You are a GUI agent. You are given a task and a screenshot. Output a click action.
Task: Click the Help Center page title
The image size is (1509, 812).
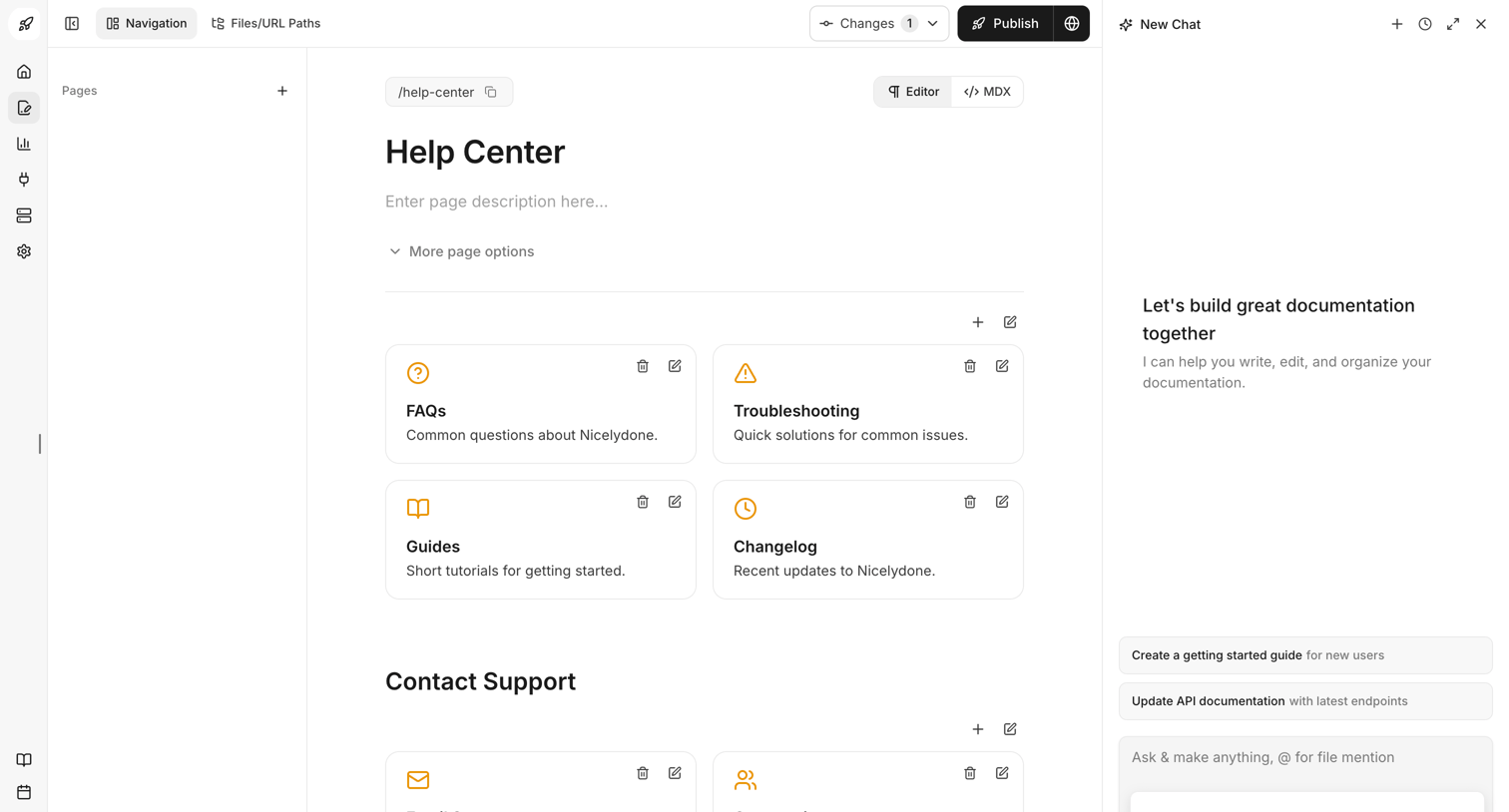coord(475,152)
